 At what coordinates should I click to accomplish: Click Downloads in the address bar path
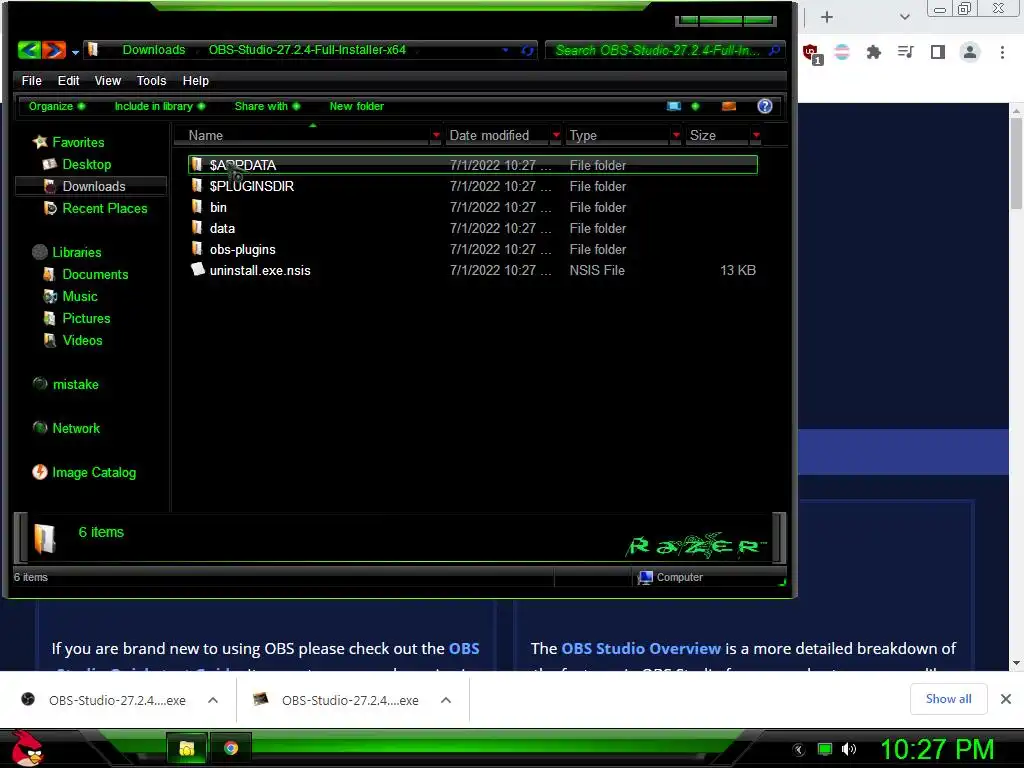tap(154, 50)
